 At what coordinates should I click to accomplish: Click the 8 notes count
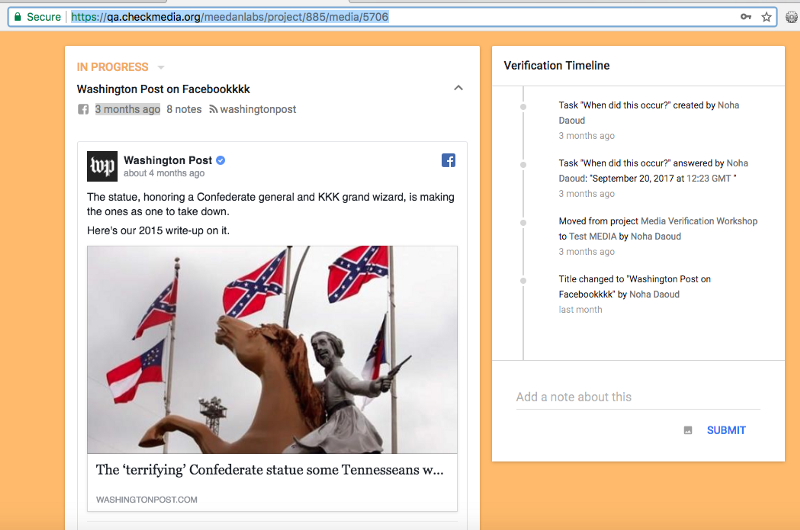tap(184, 109)
